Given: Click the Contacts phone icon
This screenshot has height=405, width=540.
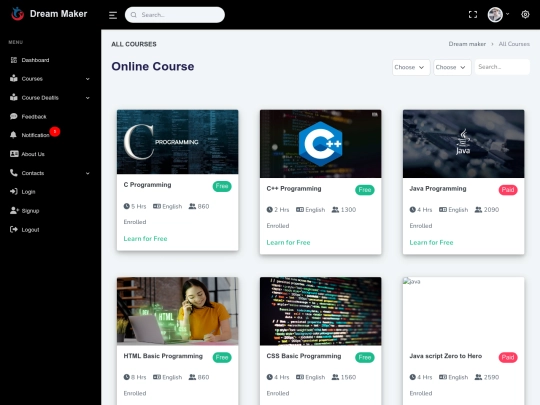Looking at the screenshot, I should click(x=14, y=173).
